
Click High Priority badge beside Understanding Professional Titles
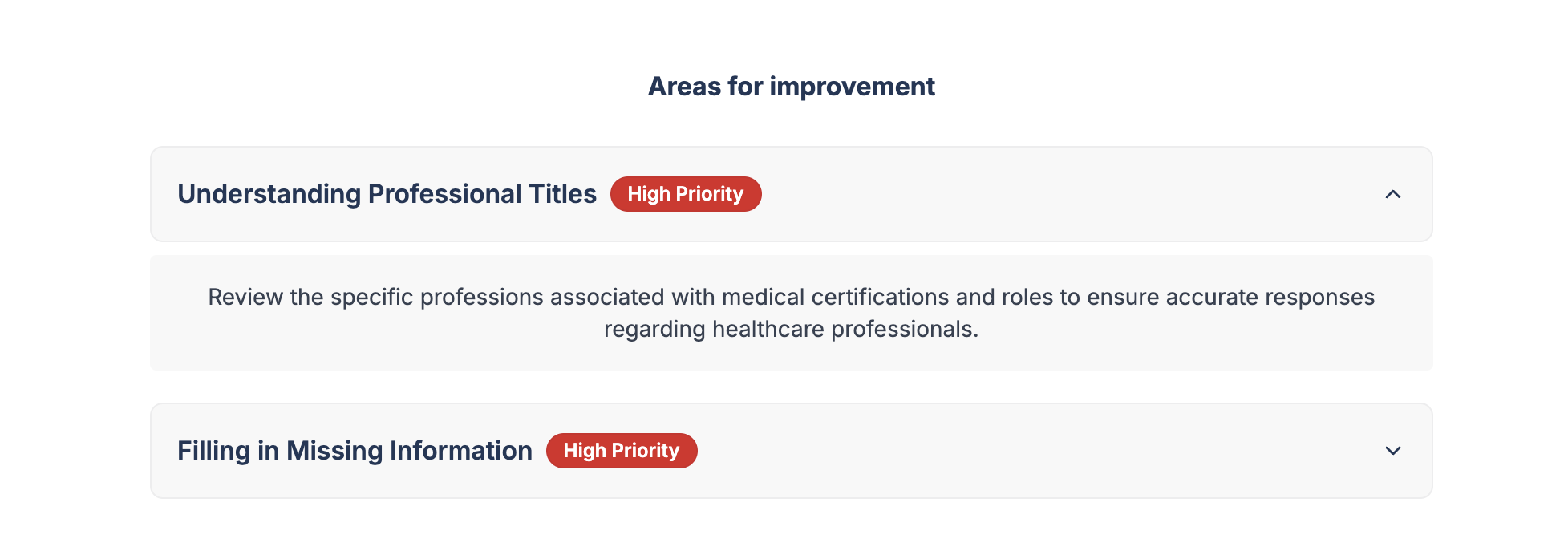click(x=685, y=194)
